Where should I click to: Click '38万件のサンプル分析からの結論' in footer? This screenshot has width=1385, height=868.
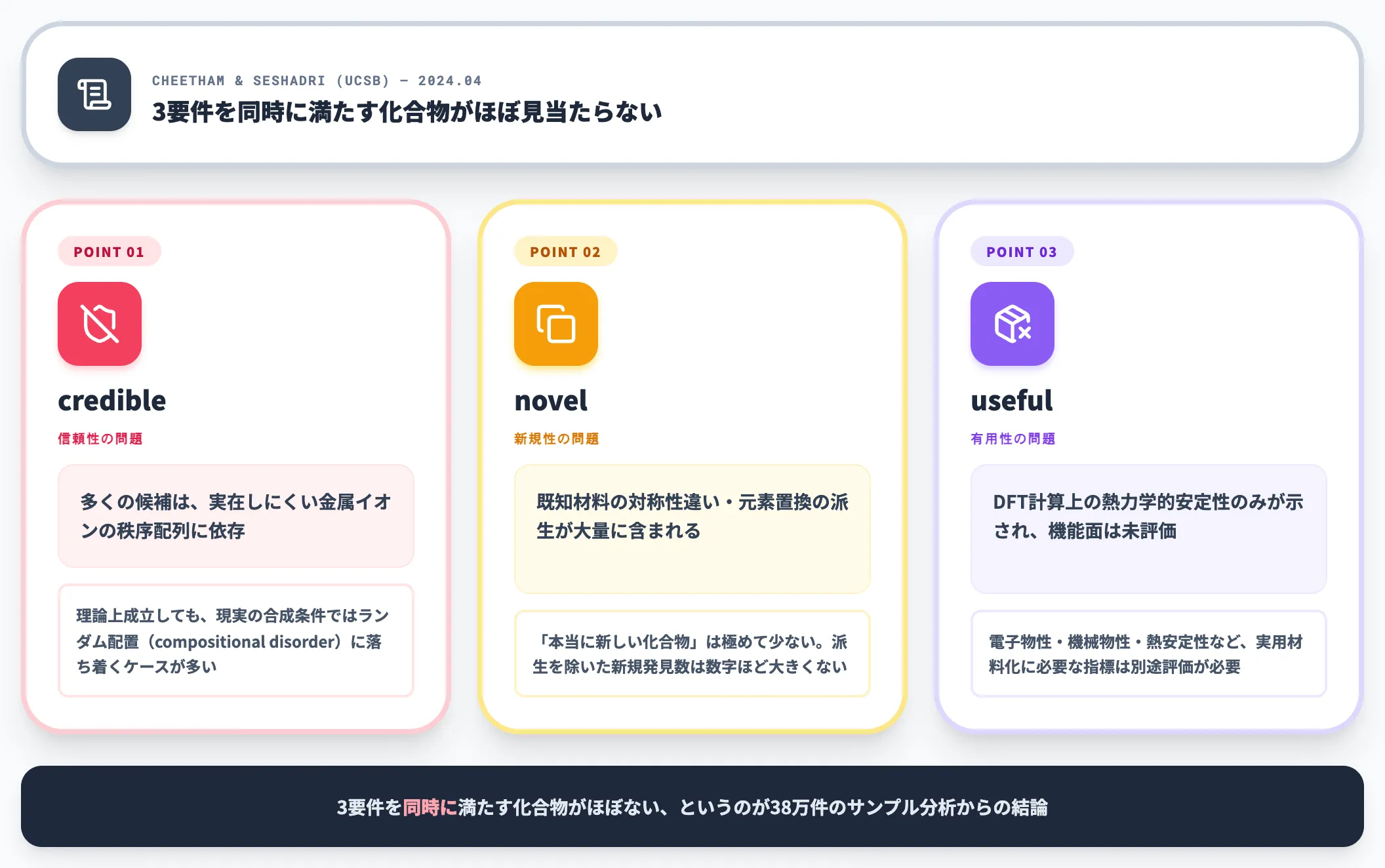pyautogui.click(x=909, y=807)
